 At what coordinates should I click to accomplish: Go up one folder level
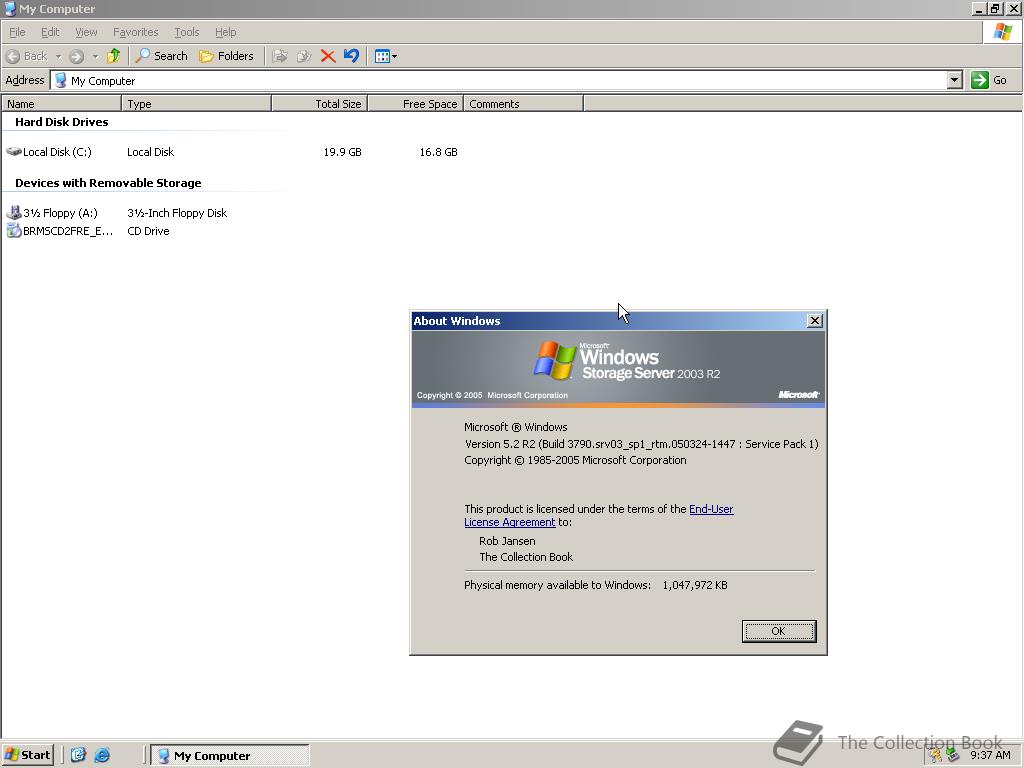pyautogui.click(x=114, y=56)
